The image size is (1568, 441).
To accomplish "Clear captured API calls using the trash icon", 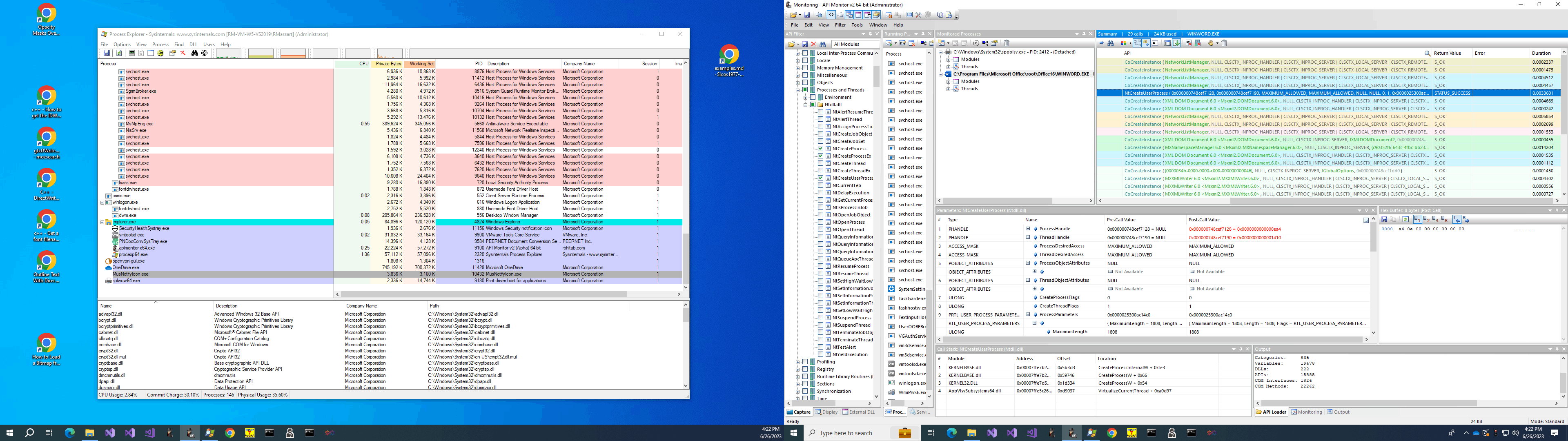I will [1225, 44].
